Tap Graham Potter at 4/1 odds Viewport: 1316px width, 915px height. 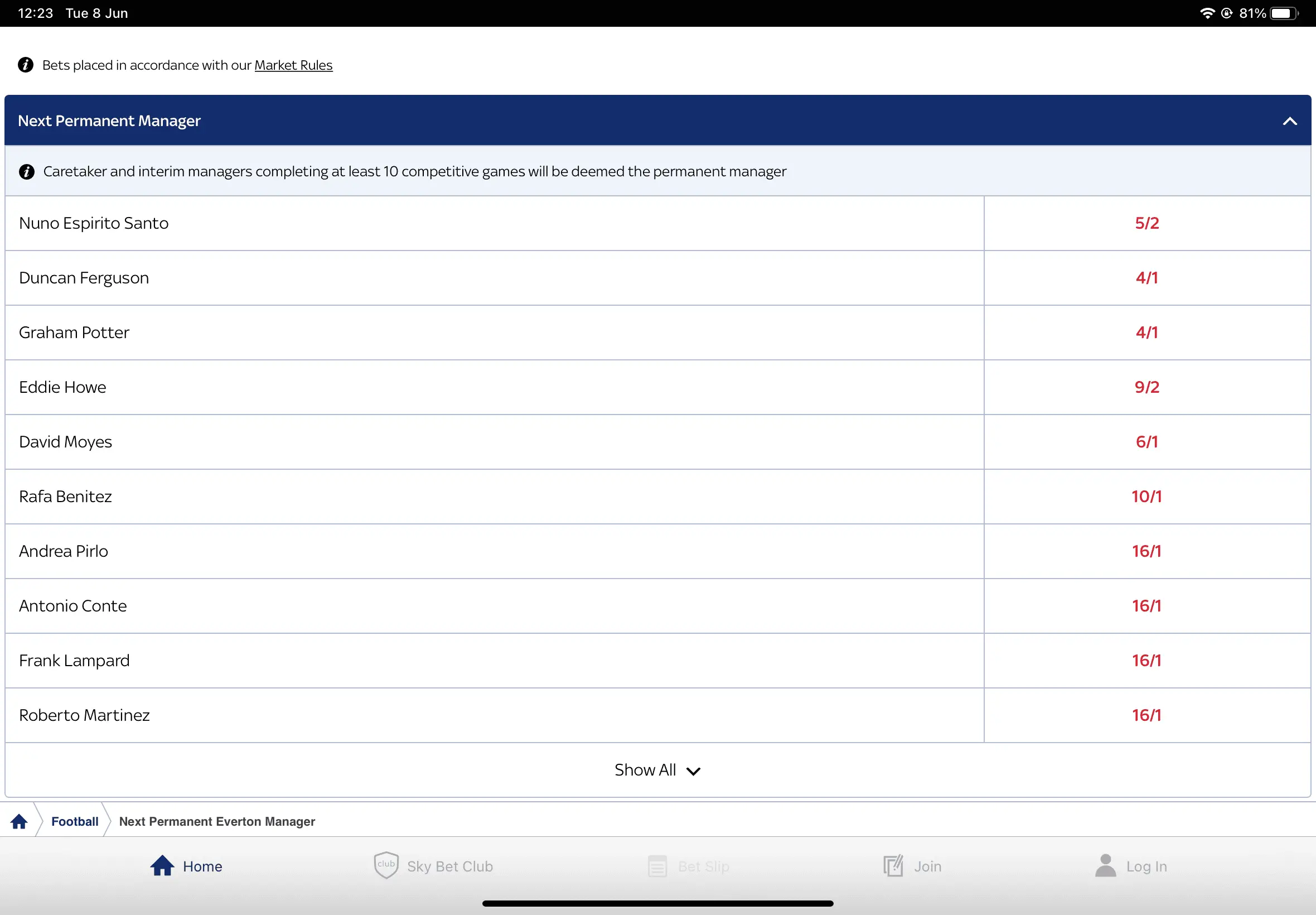point(1146,332)
